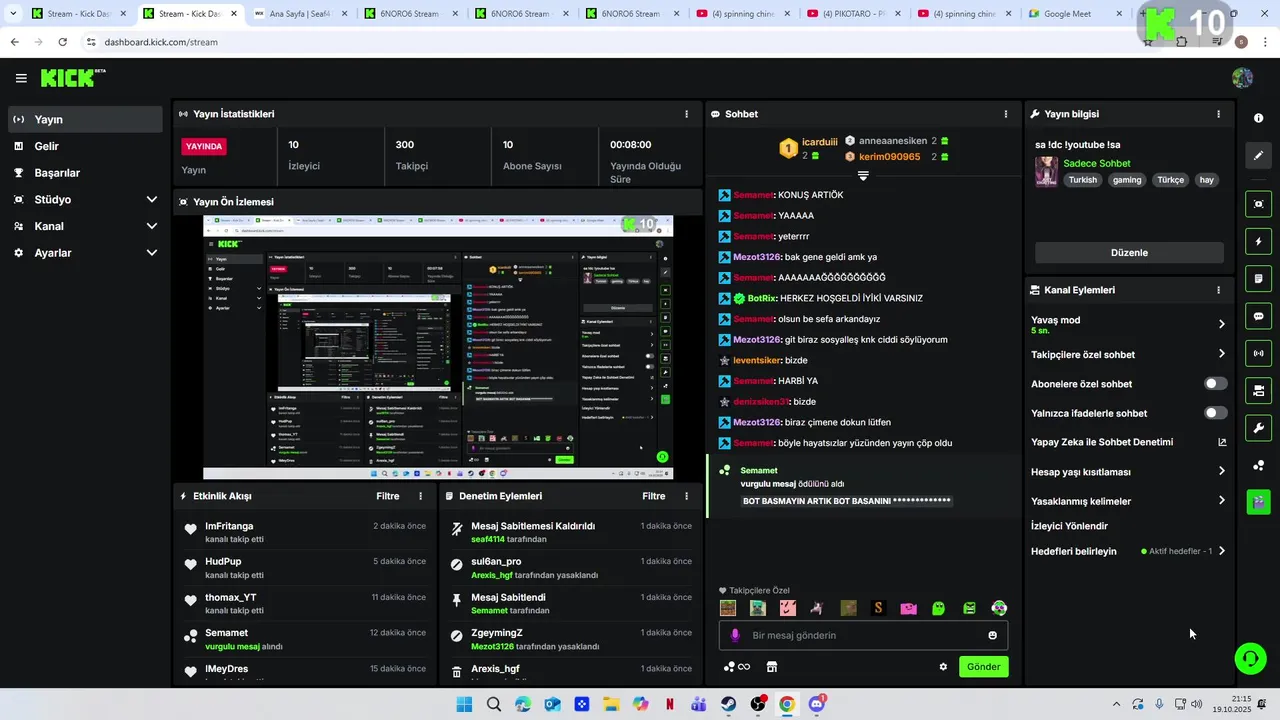Click Filtre in Etkinlik Akışı panel
The width and height of the screenshot is (1280, 720).
[387, 496]
